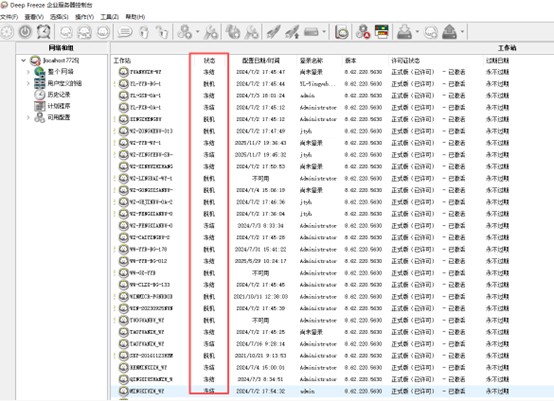Open the menu ending with (Y)

pyautogui.click(x=84, y=17)
